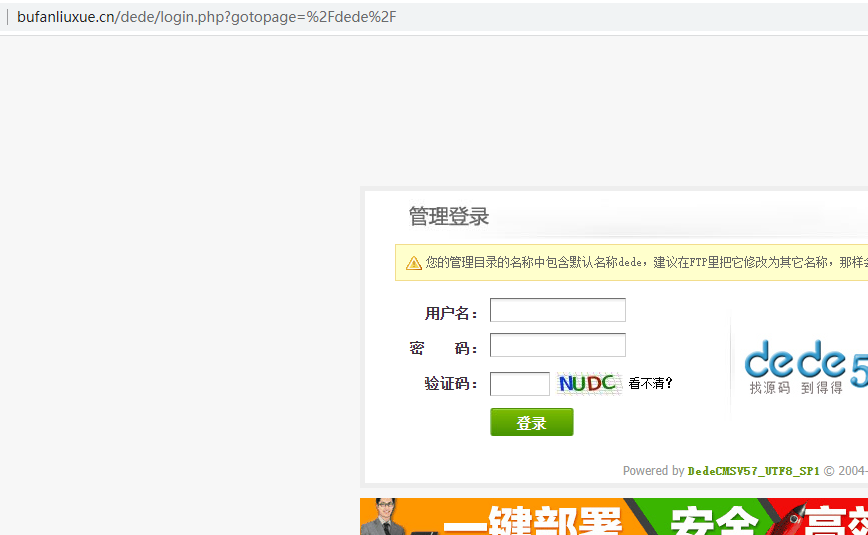This screenshot has height=535, width=868.
Task: Click the 看不清? refresh captcha link
Action: point(650,383)
